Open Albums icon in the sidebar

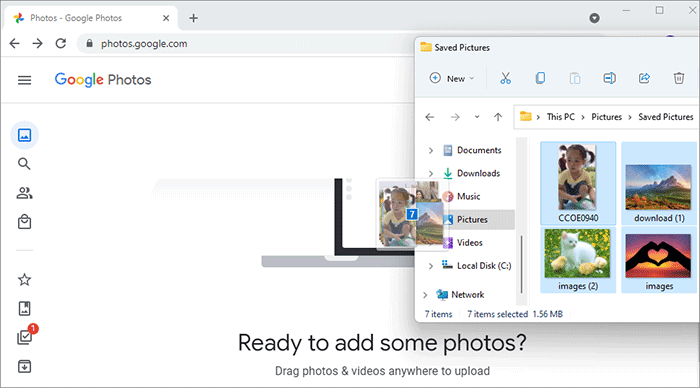[x=25, y=309]
